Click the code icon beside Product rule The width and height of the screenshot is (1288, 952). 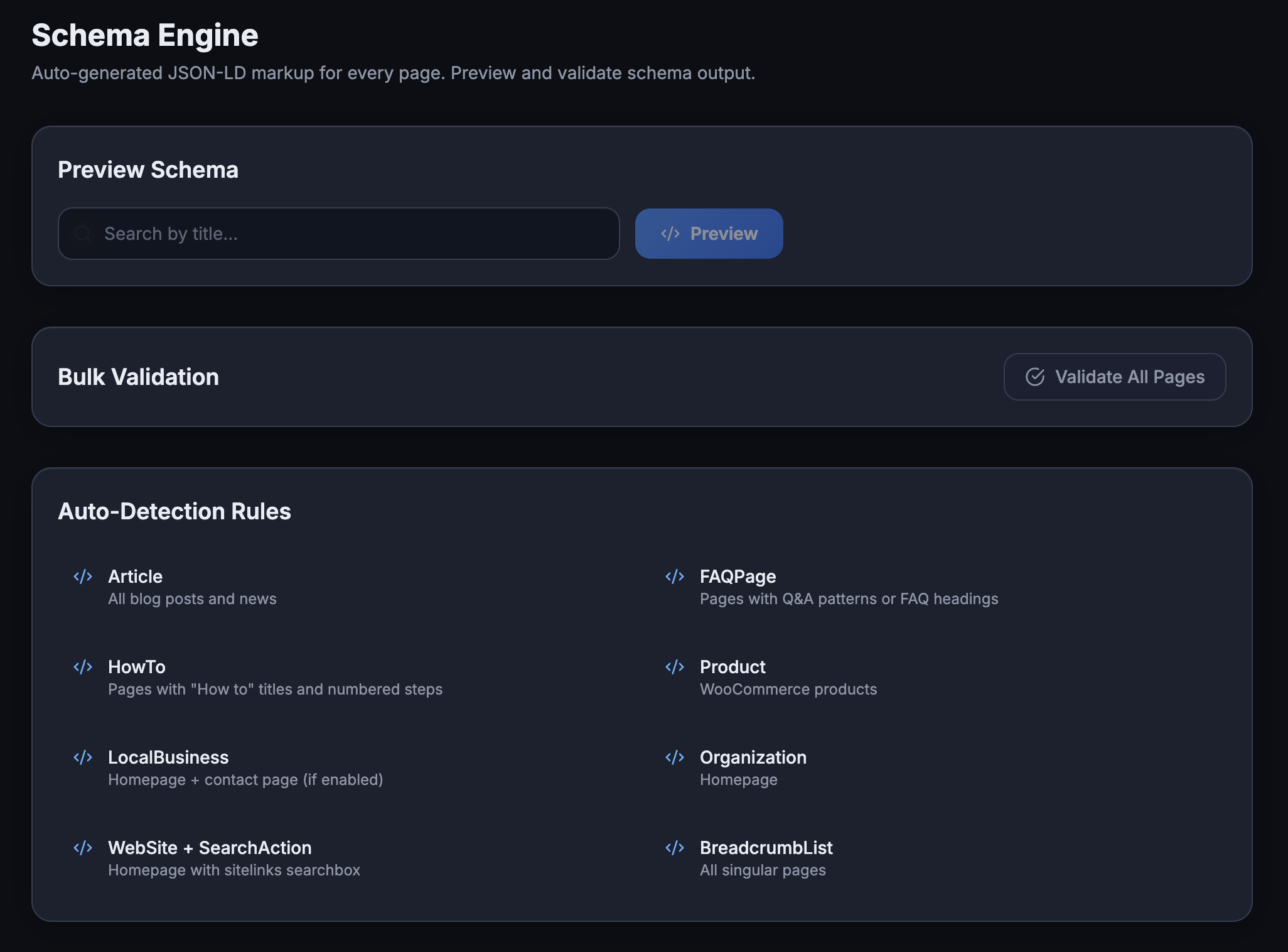[x=675, y=667]
